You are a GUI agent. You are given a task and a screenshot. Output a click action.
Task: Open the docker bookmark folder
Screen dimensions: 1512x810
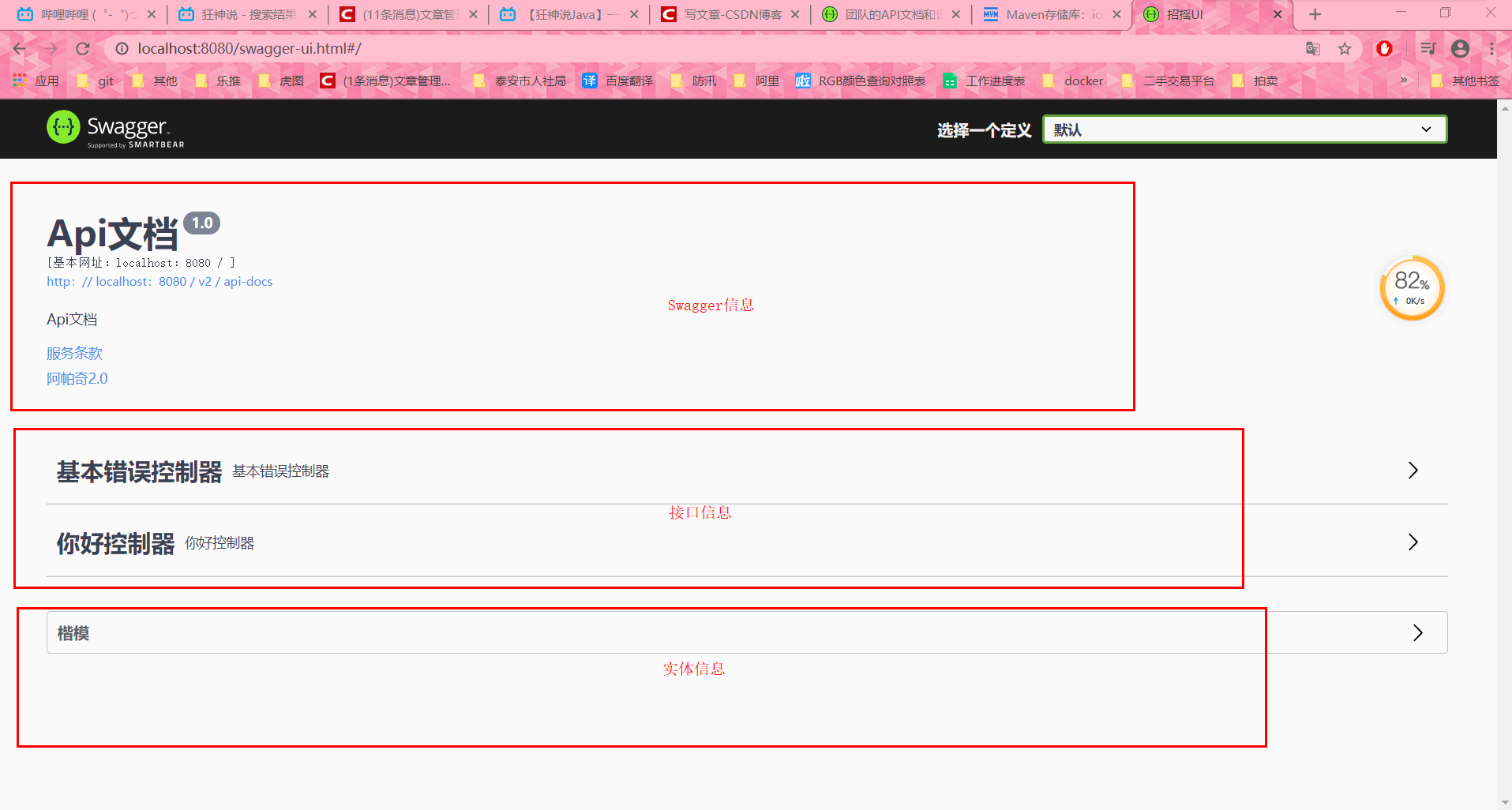(x=1073, y=81)
